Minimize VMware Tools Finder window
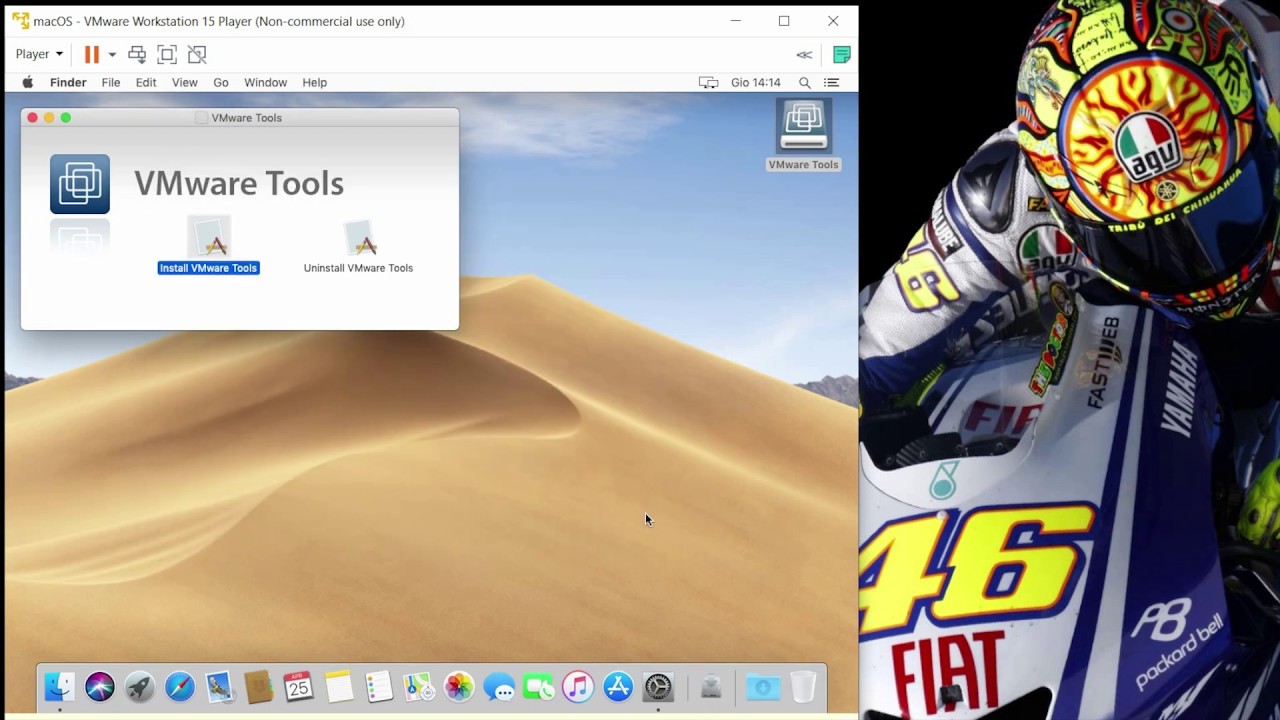1280x720 pixels. [x=49, y=118]
